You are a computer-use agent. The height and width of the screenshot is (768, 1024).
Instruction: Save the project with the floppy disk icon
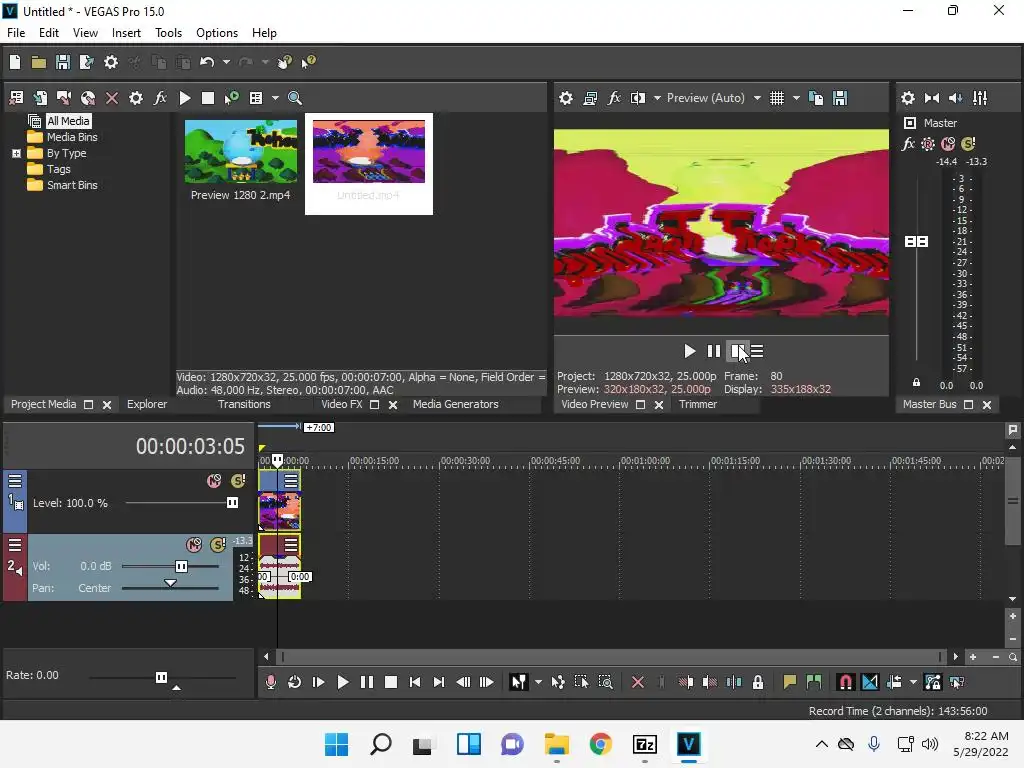pos(63,62)
